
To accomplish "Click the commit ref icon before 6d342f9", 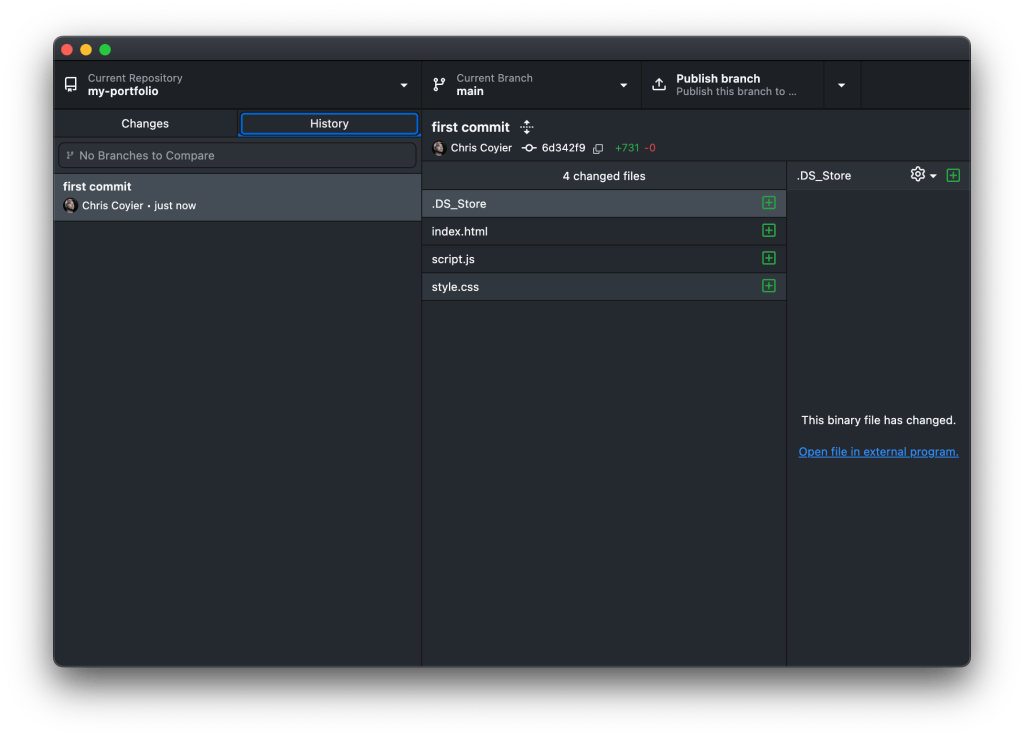I will click(530, 148).
